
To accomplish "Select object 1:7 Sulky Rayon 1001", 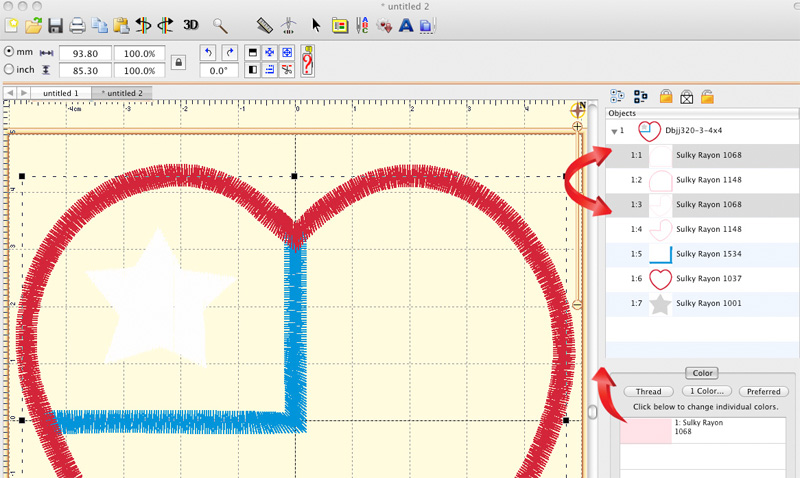I will tap(702, 304).
